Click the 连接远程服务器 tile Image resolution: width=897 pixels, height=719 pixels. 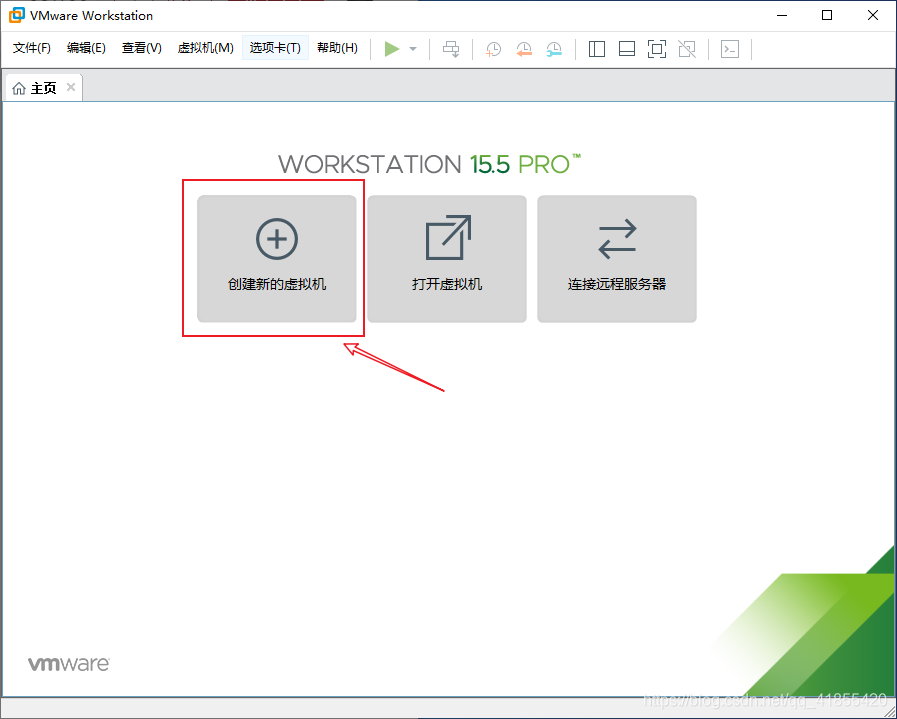click(617, 259)
